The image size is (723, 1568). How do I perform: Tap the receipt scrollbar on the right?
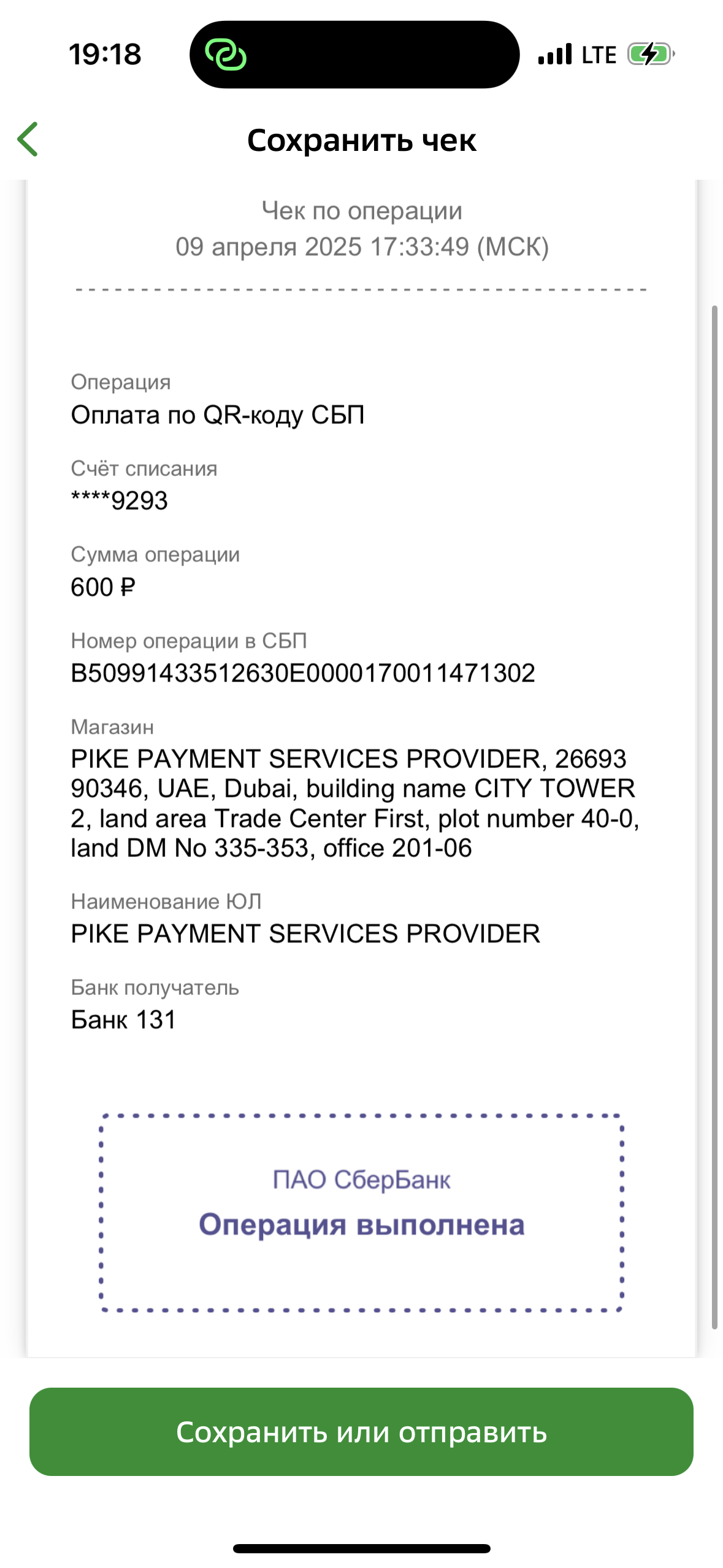pyautogui.click(x=714, y=816)
